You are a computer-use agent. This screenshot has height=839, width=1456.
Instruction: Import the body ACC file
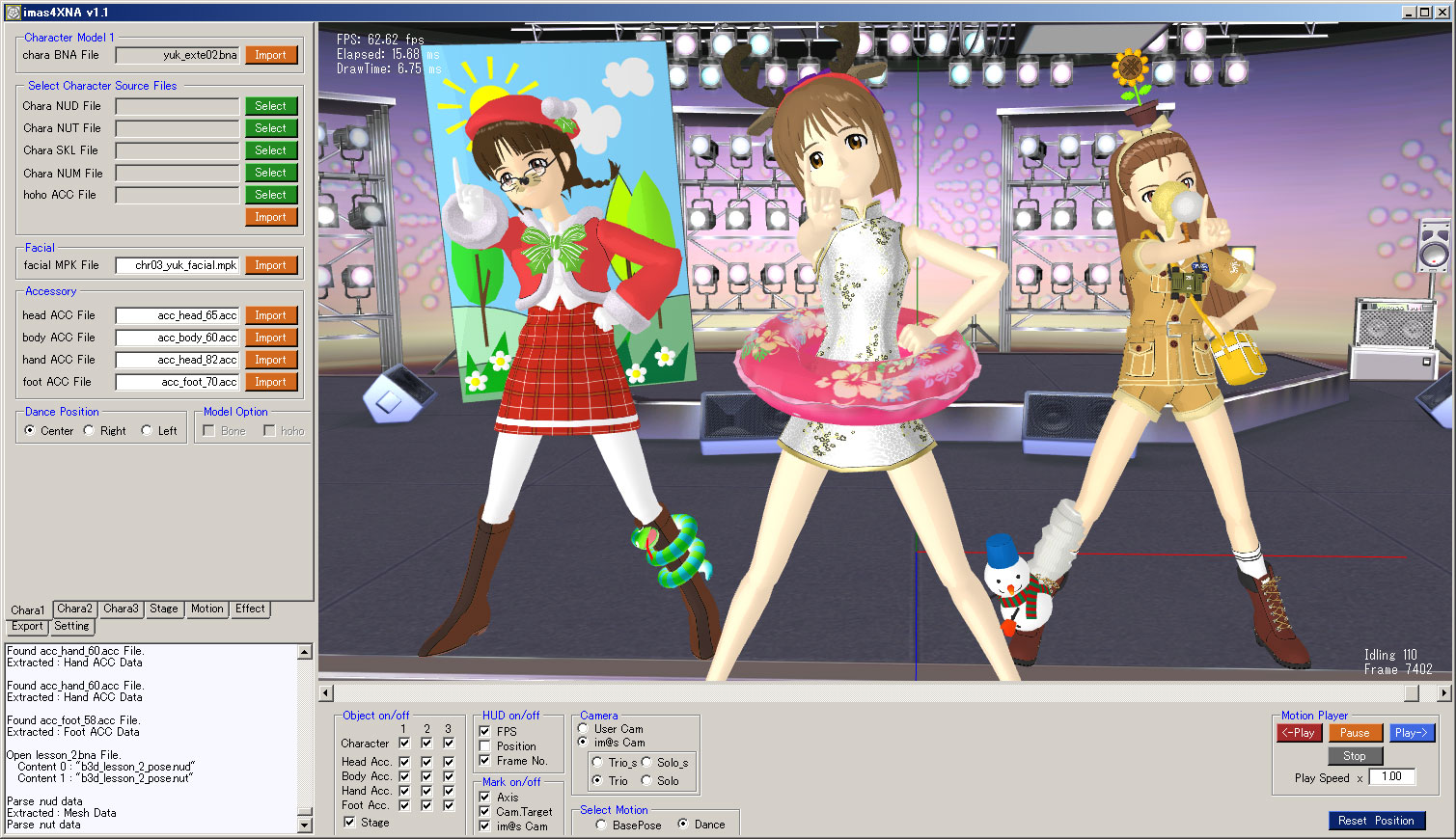click(271, 338)
